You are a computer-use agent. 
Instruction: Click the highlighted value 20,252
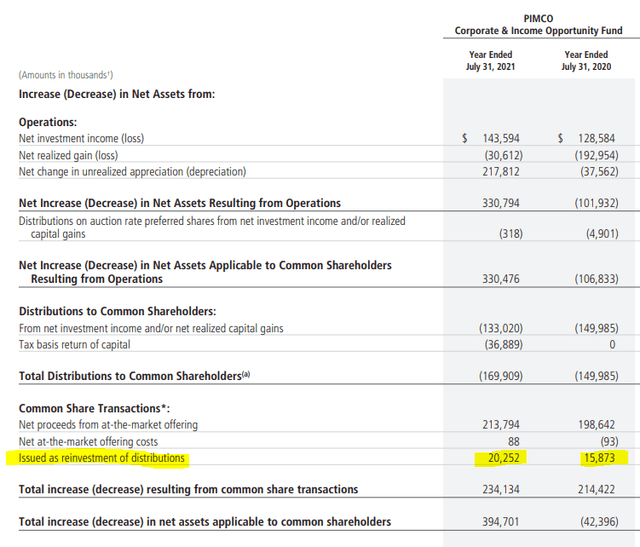(x=504, y=458)
